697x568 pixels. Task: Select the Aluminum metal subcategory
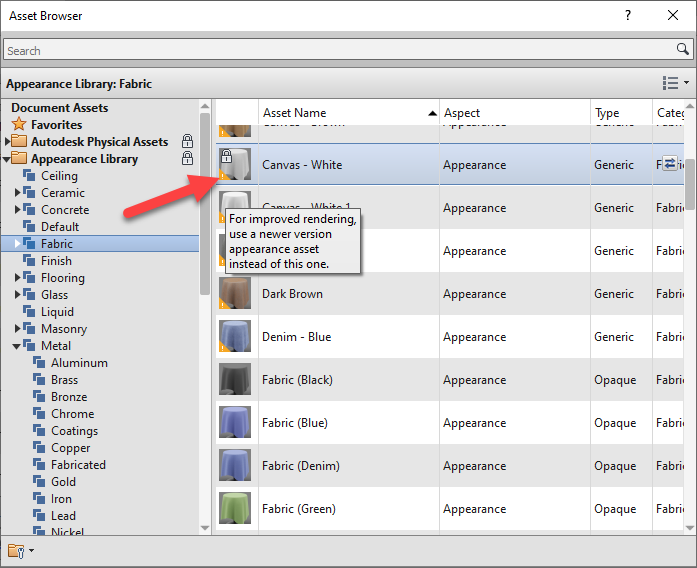click(x=79, y=363)
